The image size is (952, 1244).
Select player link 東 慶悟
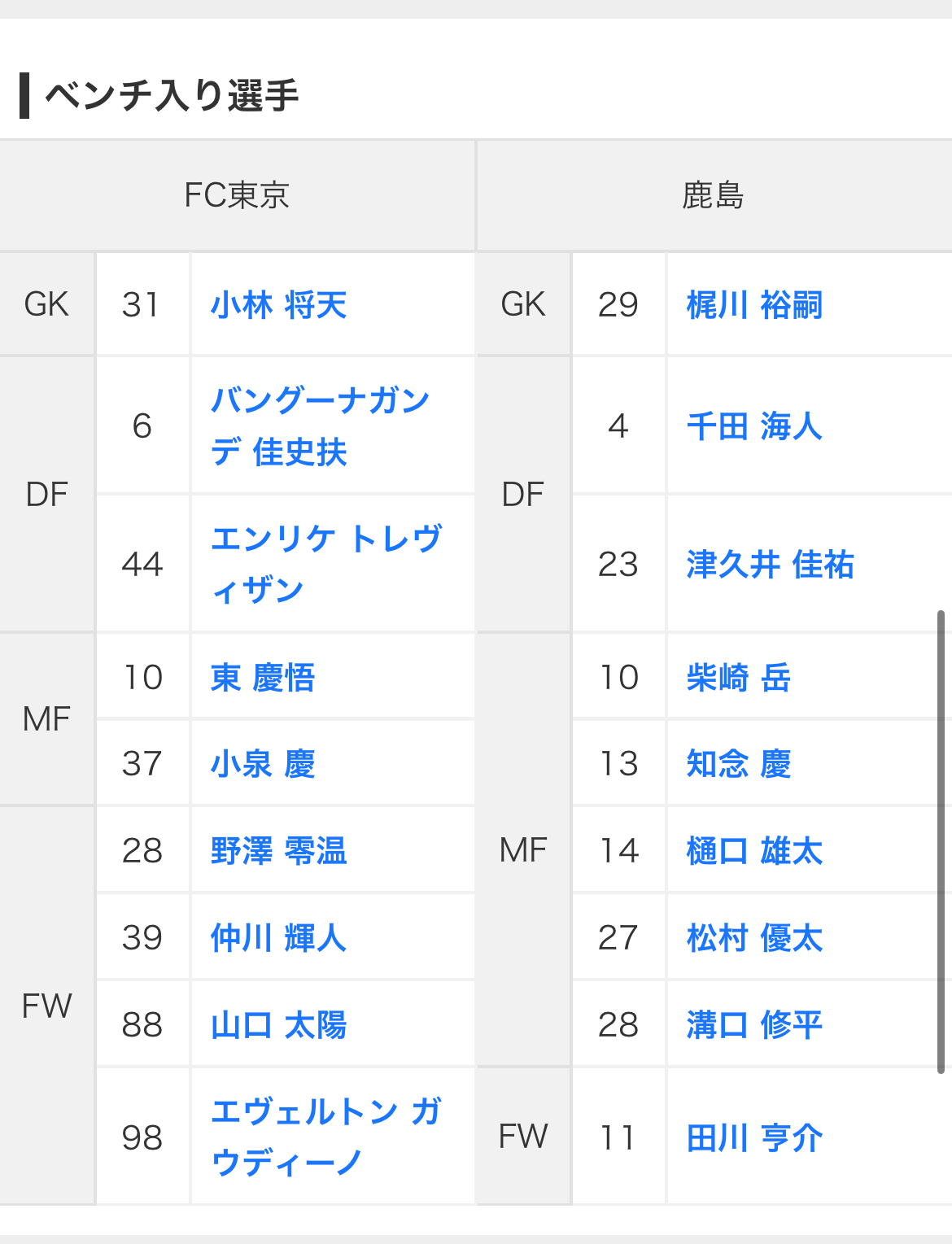262,678
